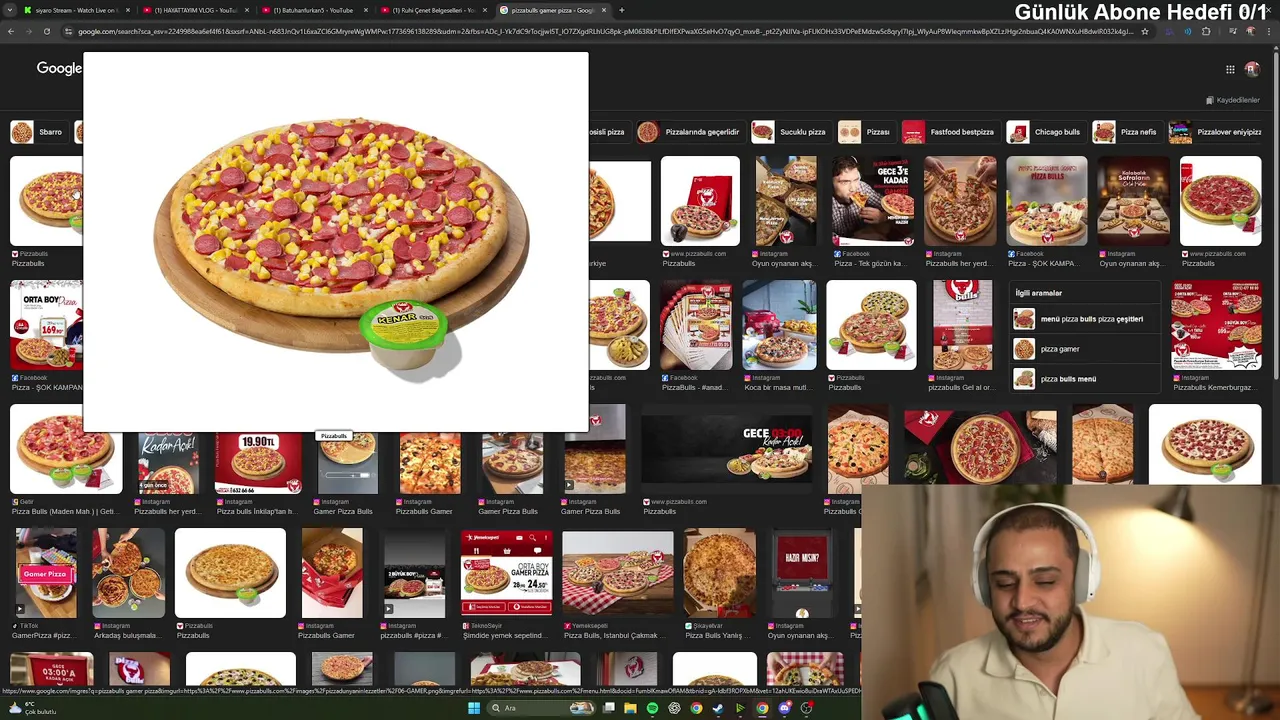Open the Chrome extensions puzzle icon
The width and height of the screenshot is (1280, 720).
click(1206, 31)
